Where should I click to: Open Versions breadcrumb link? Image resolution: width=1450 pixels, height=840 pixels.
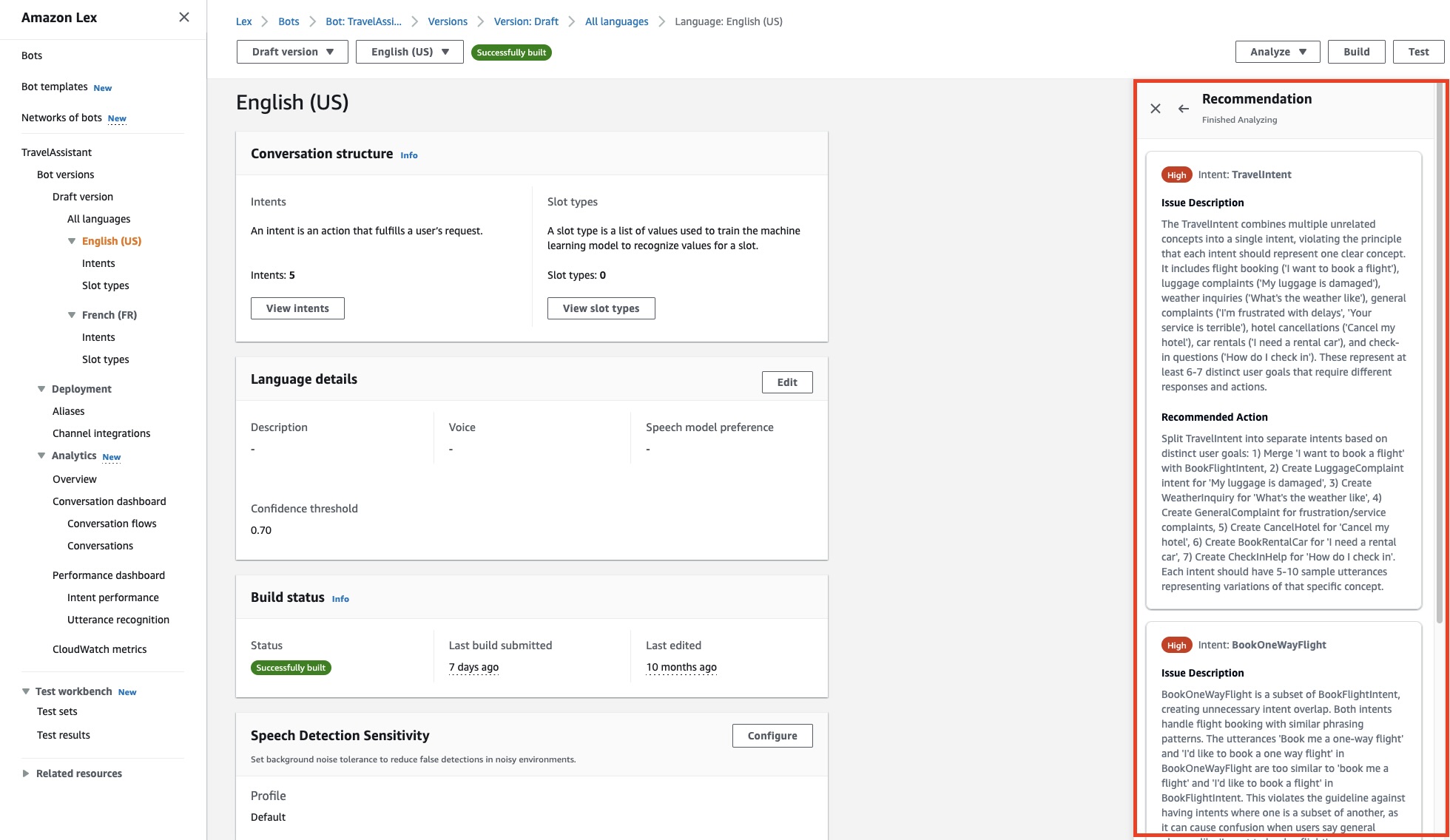(x=448, y=21)
